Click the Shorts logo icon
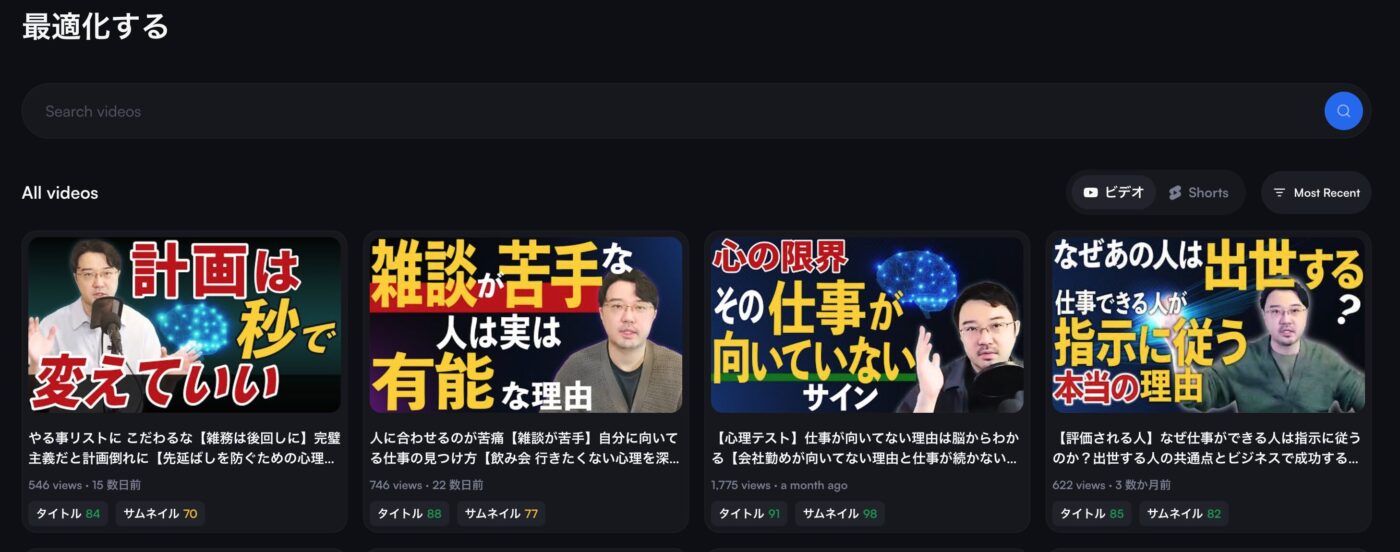 (x=1175, y=193)
